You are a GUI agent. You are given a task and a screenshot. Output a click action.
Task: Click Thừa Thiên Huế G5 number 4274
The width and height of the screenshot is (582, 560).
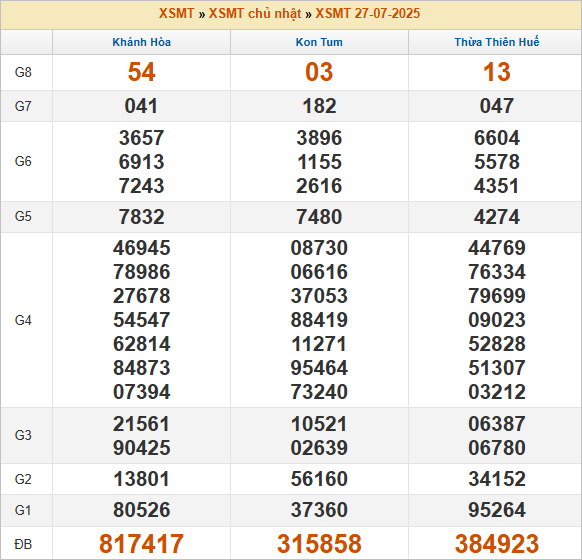click(497, 217)
